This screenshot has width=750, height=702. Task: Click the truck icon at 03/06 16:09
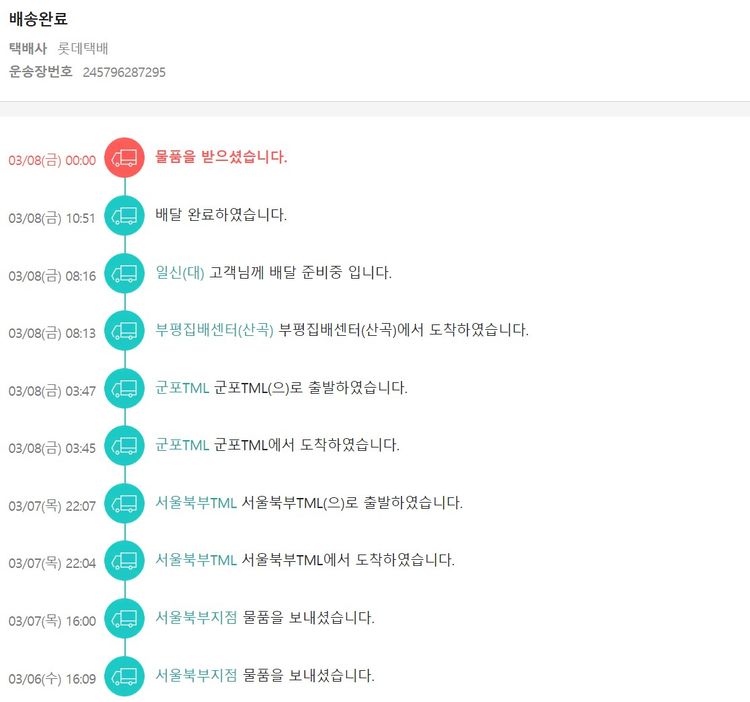pyautogui.click(x=125, y=676)
